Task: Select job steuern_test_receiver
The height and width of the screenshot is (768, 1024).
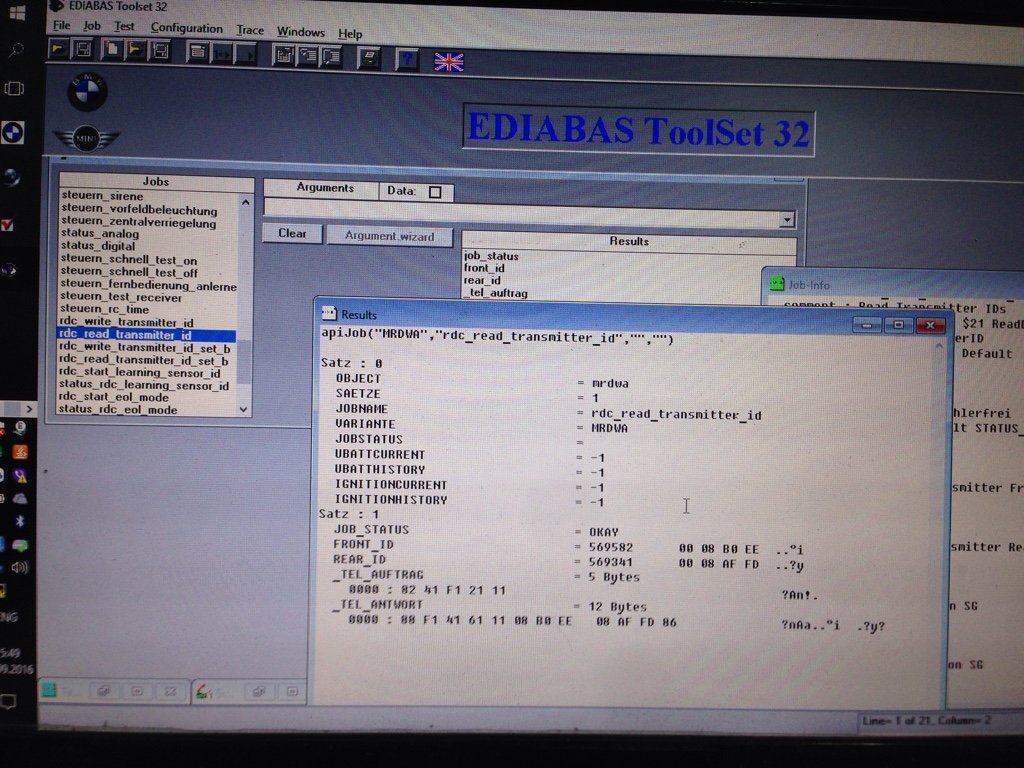Action: click(x=121, y=297)
